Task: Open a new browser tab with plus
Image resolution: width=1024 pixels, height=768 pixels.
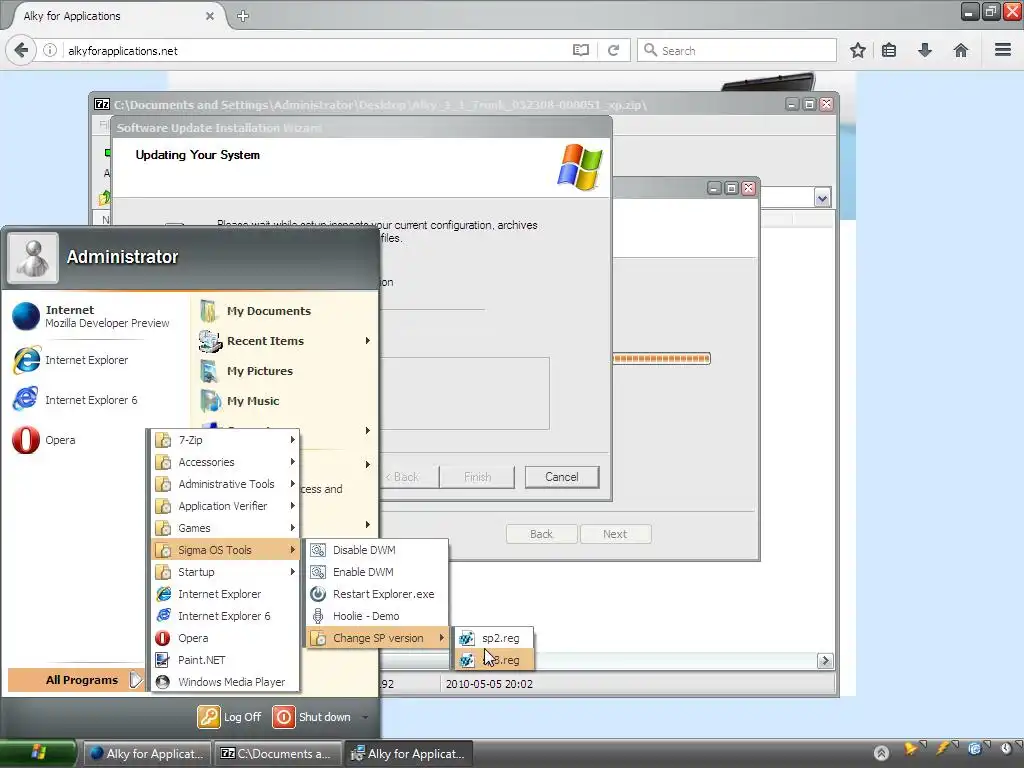Action: tap(243, 16)
